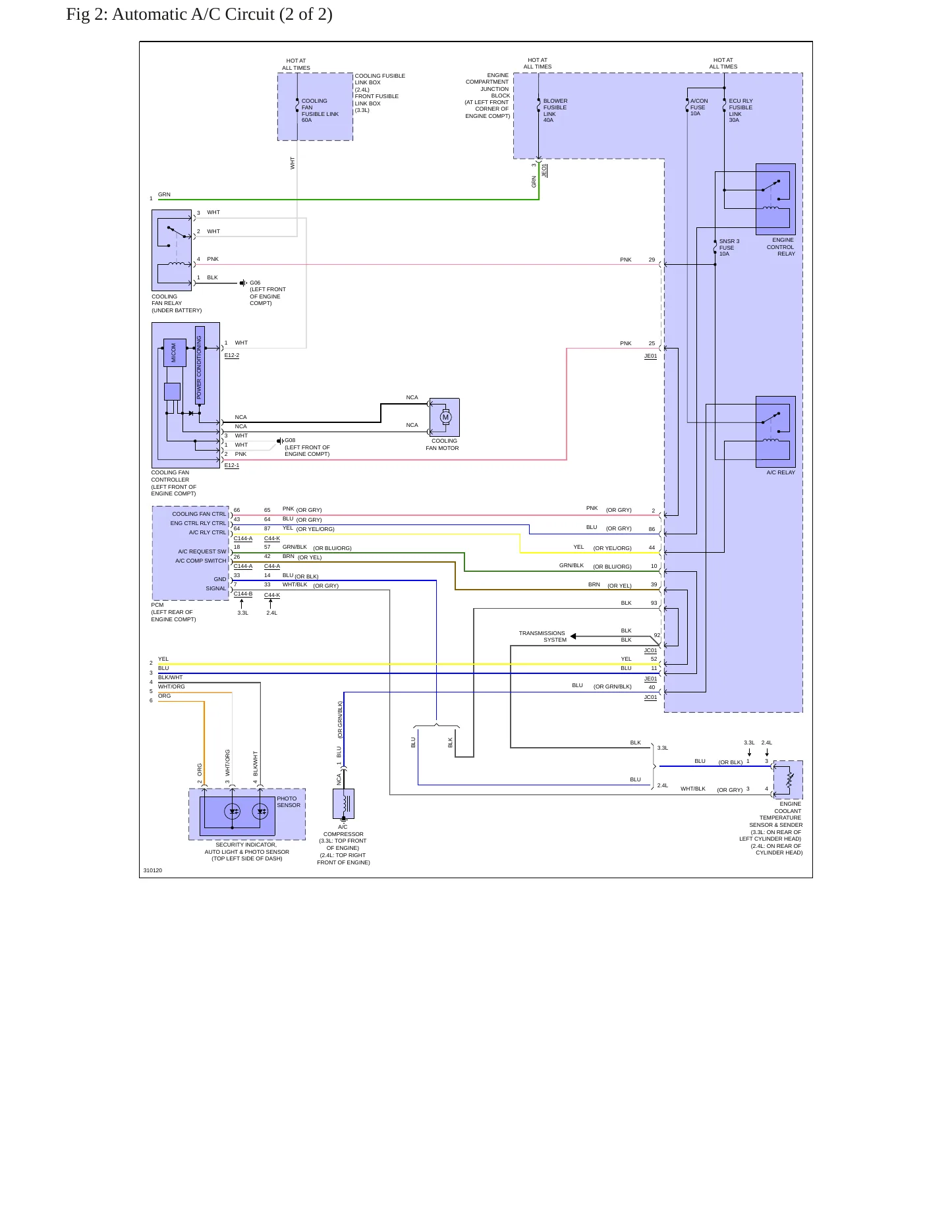Click the 'GRN' wire label at line 1
This screenshot has width=952, height=1232.
(164, 194)
